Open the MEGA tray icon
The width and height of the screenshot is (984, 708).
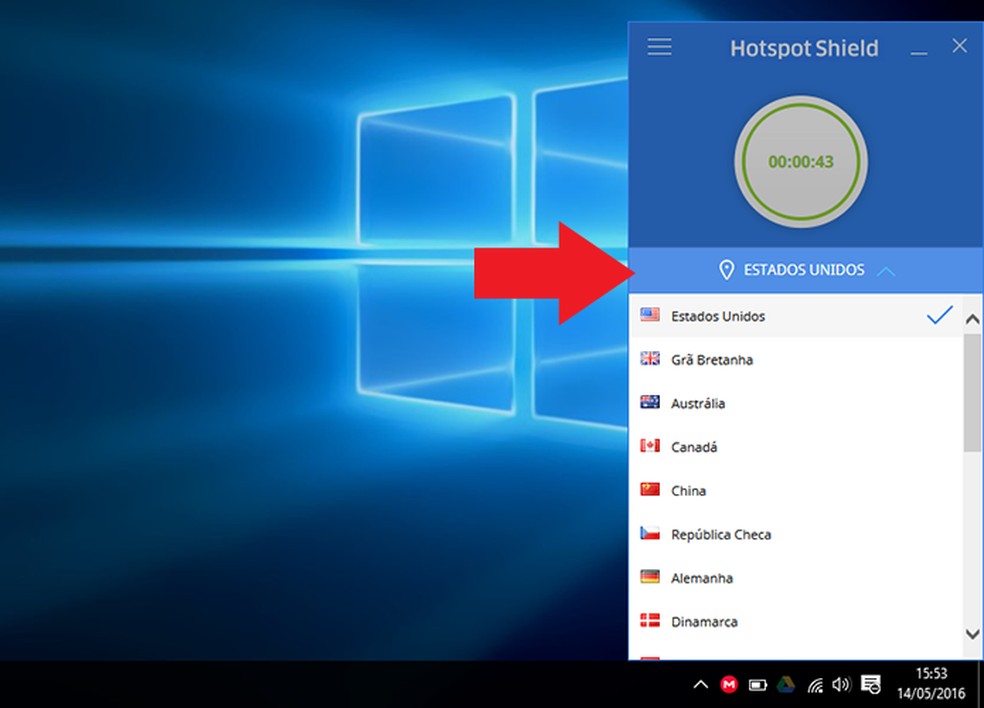click(730, 685)
